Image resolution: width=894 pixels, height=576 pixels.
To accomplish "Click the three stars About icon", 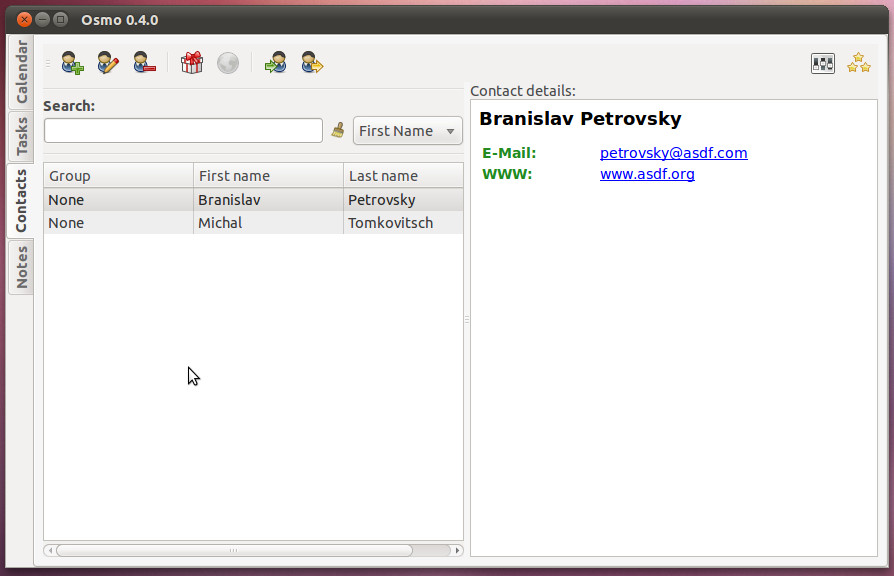I will coord(859,63).
